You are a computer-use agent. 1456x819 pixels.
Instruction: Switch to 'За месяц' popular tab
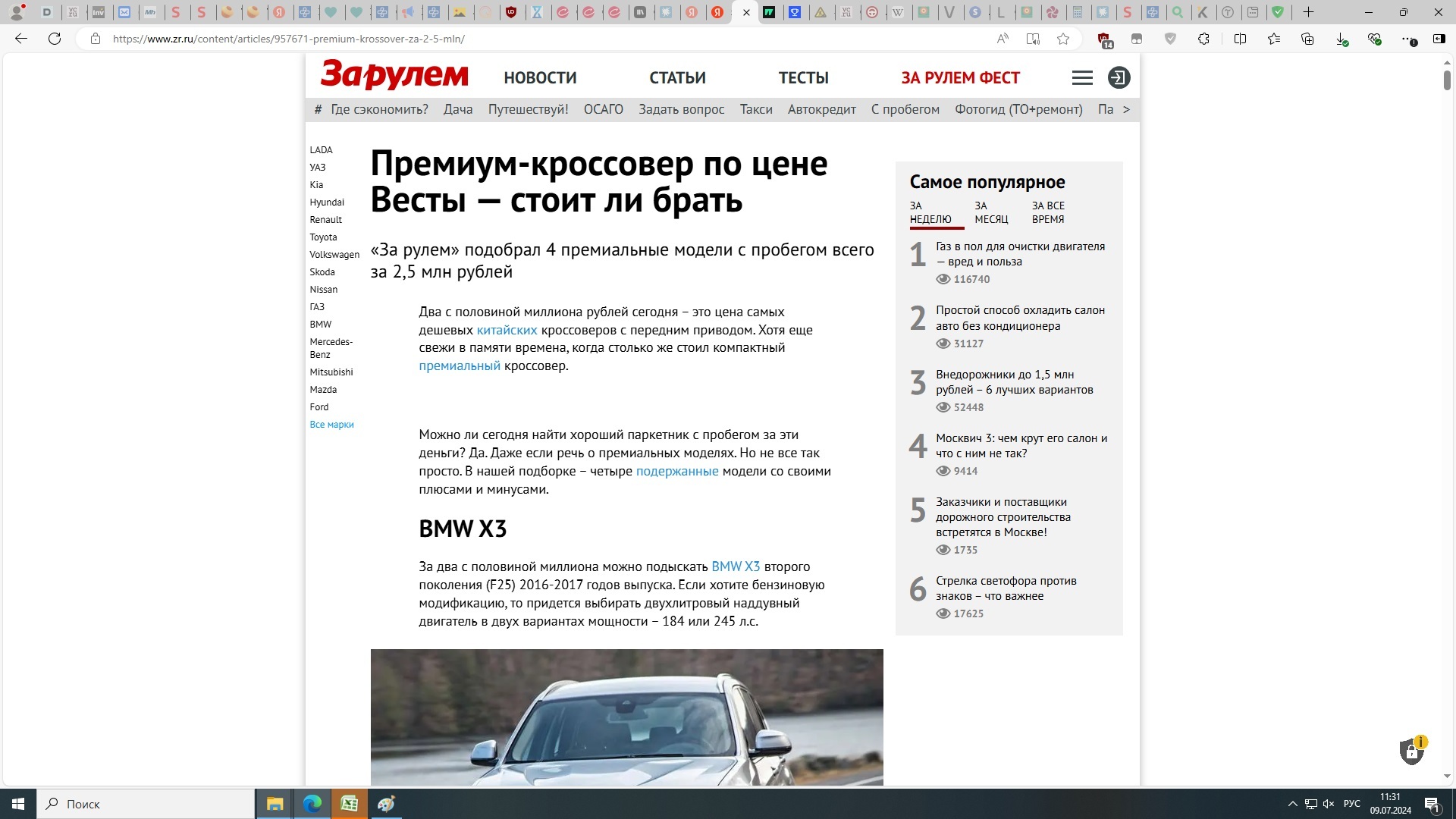coord(991,212)
